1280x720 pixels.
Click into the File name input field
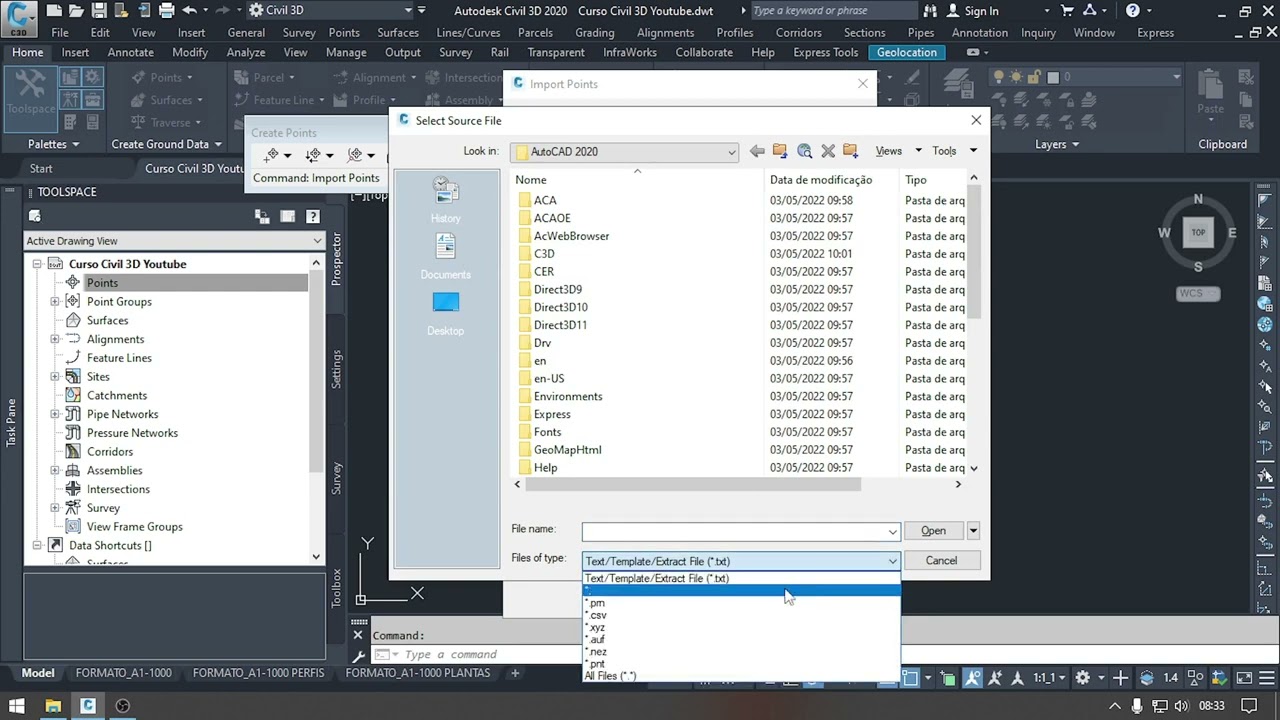coord(735,531)
